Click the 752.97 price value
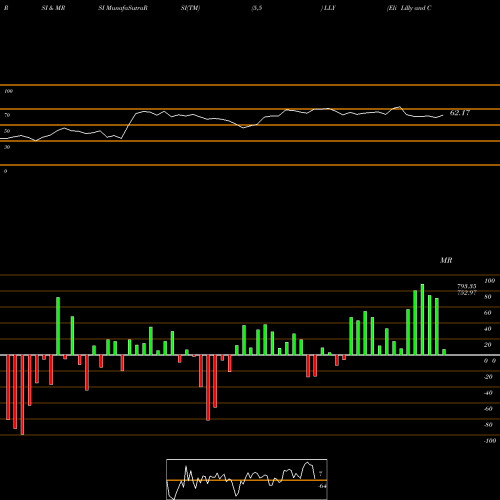Screen dimensions: 500x500 (x=467, y=293)
